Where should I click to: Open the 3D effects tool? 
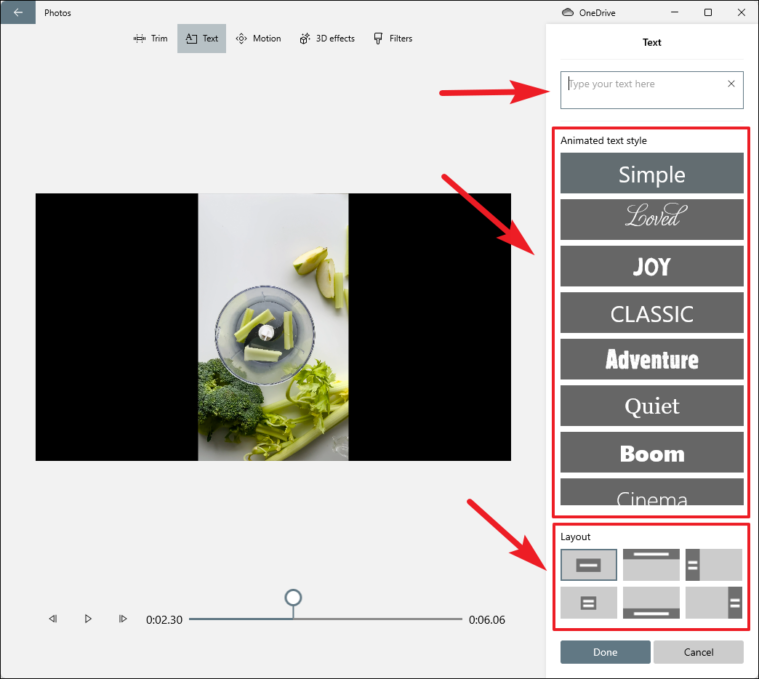coord(327,38)
